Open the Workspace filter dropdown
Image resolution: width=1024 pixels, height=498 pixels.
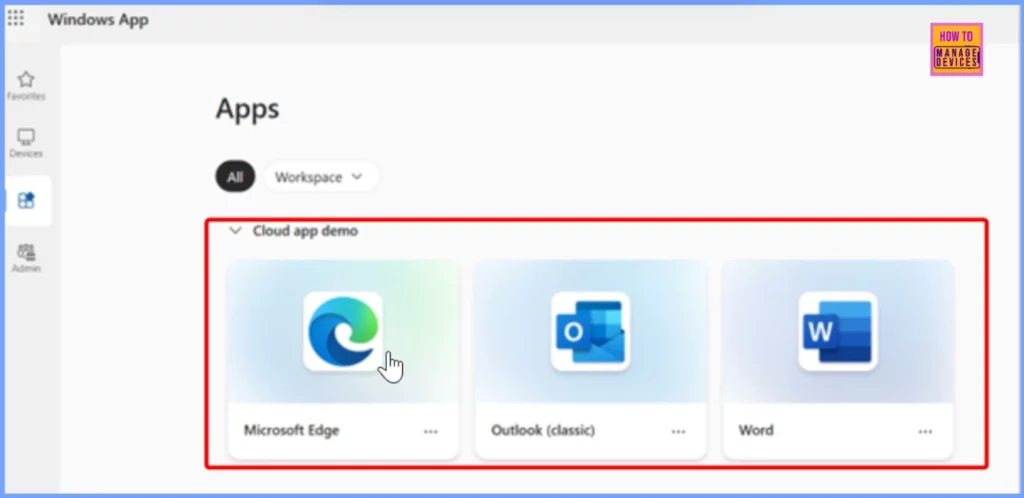pos(321,177)
